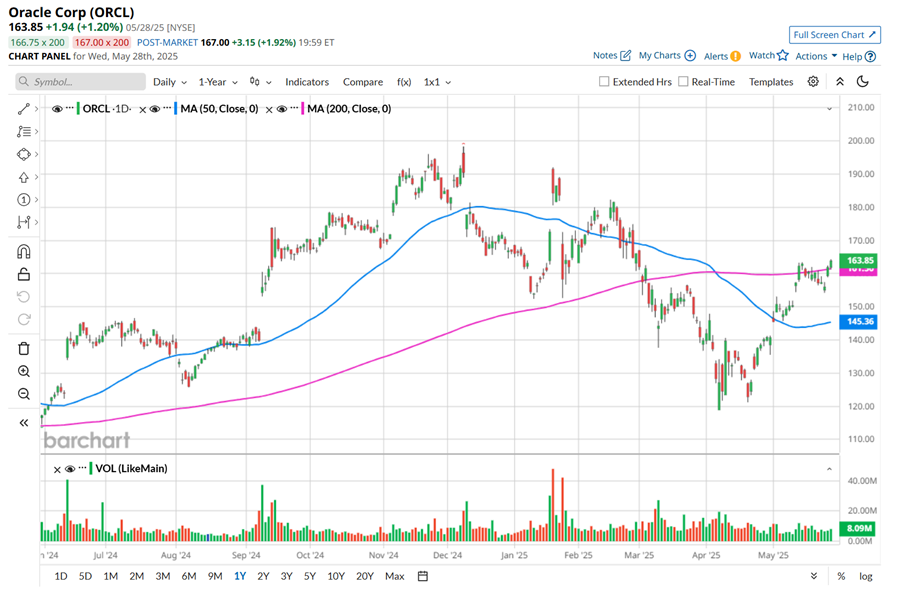
Task: Select the trend line drawing tool
Action: click(24, 109)
